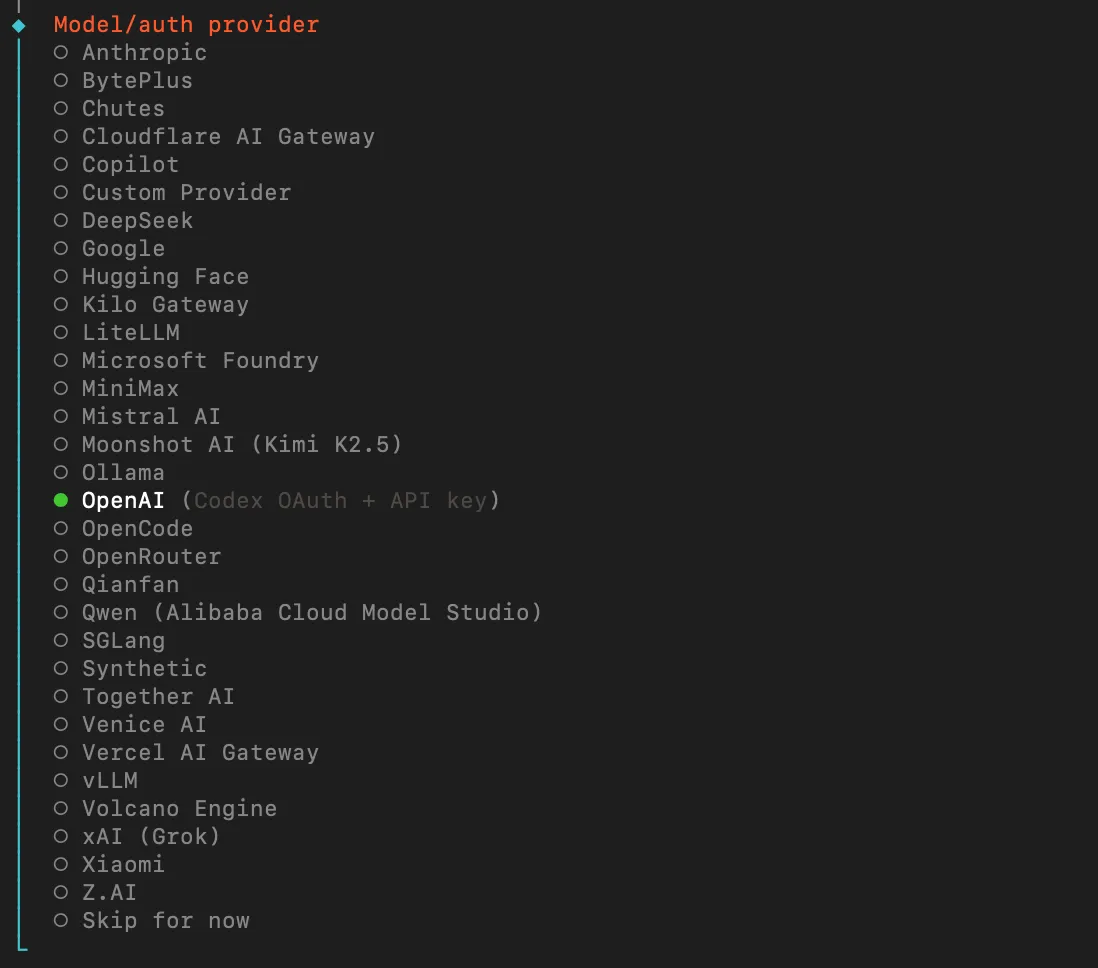Screen dimensions: 1098x968
Task: Choose Custom Provider option
Action: click(186, 193)
